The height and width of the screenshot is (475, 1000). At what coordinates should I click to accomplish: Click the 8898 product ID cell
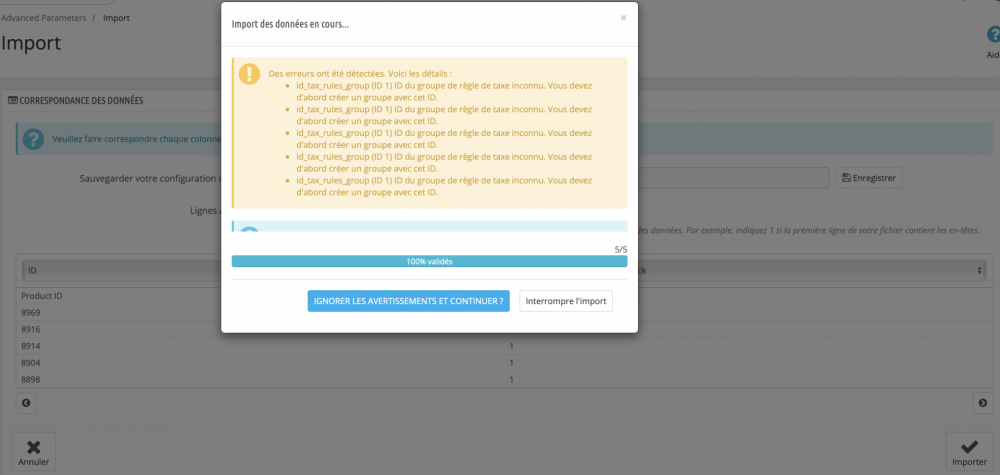31,379
